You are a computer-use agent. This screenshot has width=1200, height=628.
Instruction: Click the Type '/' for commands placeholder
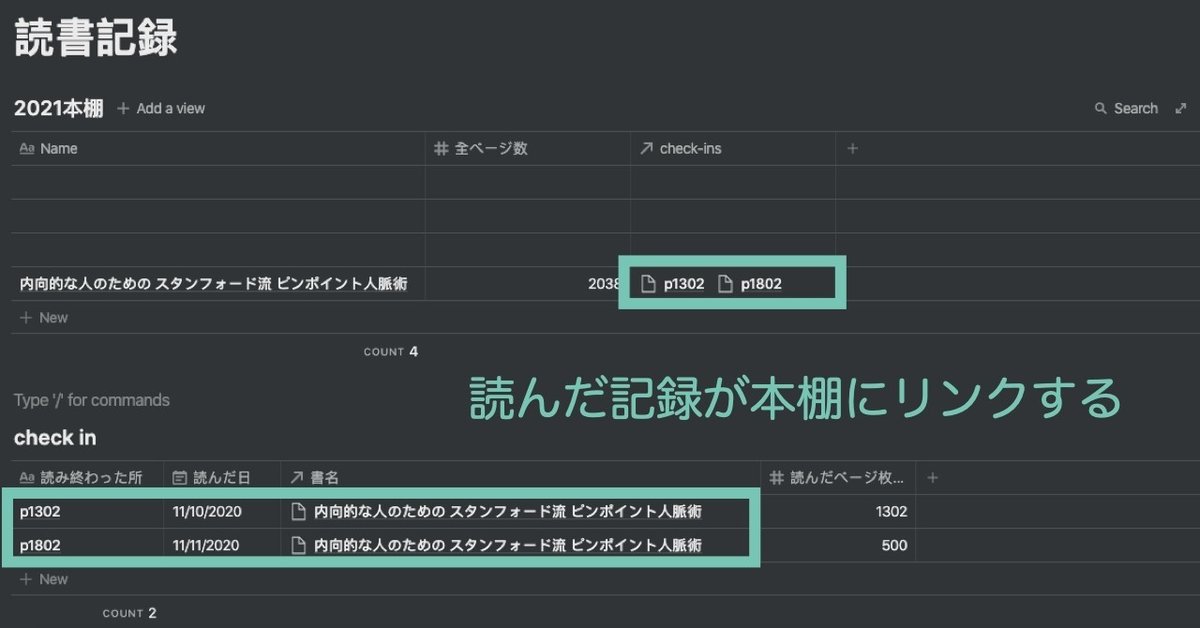coord(92,400)
